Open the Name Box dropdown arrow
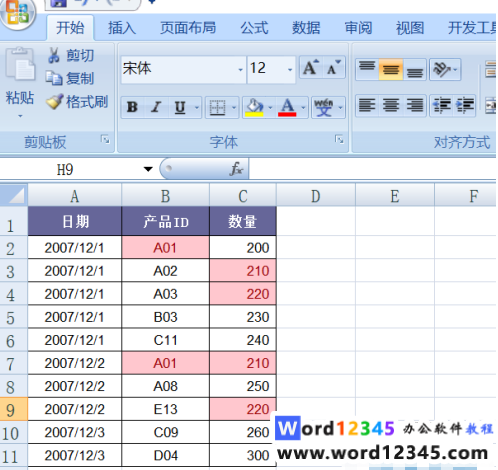498x470 pixels. [x=148, y=169]
